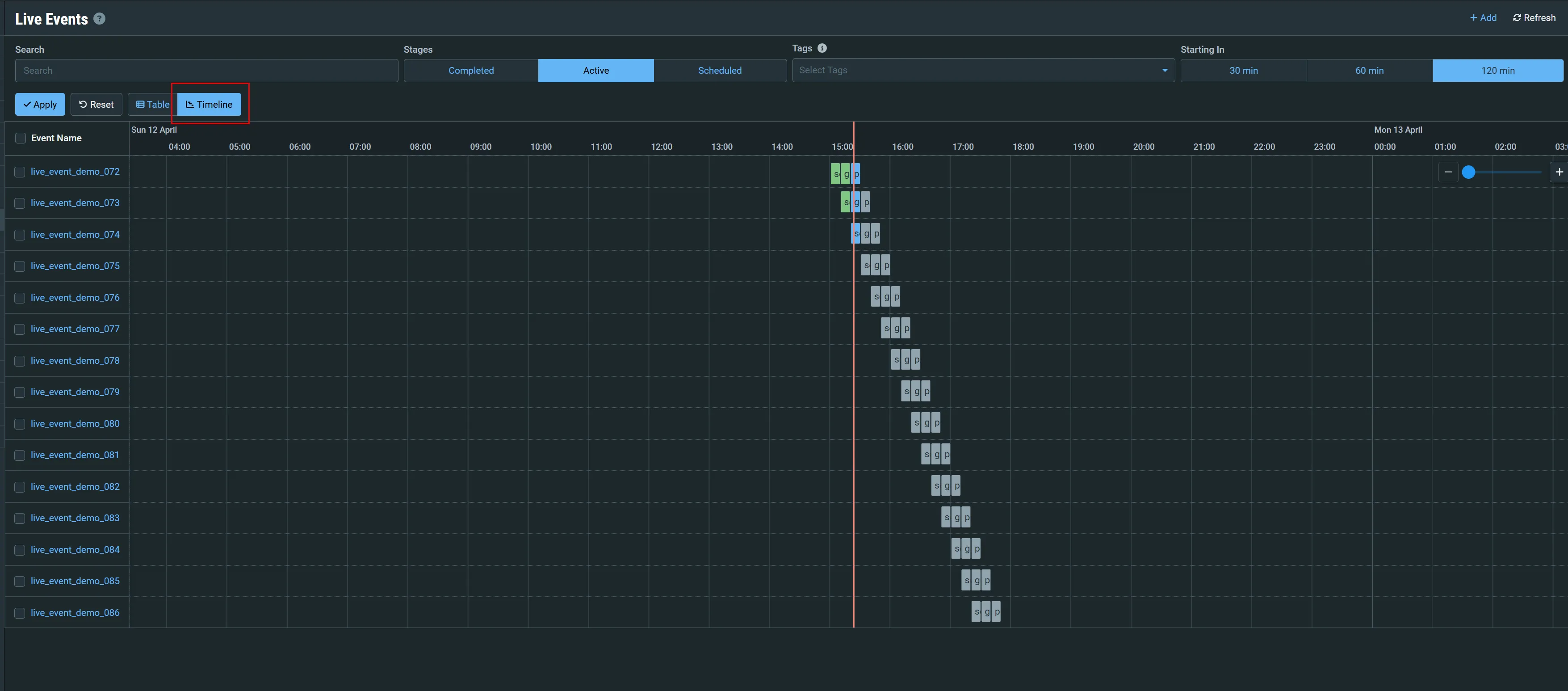1568x691 pixels.
Task: Reset the filters
Action: (96, 104)
